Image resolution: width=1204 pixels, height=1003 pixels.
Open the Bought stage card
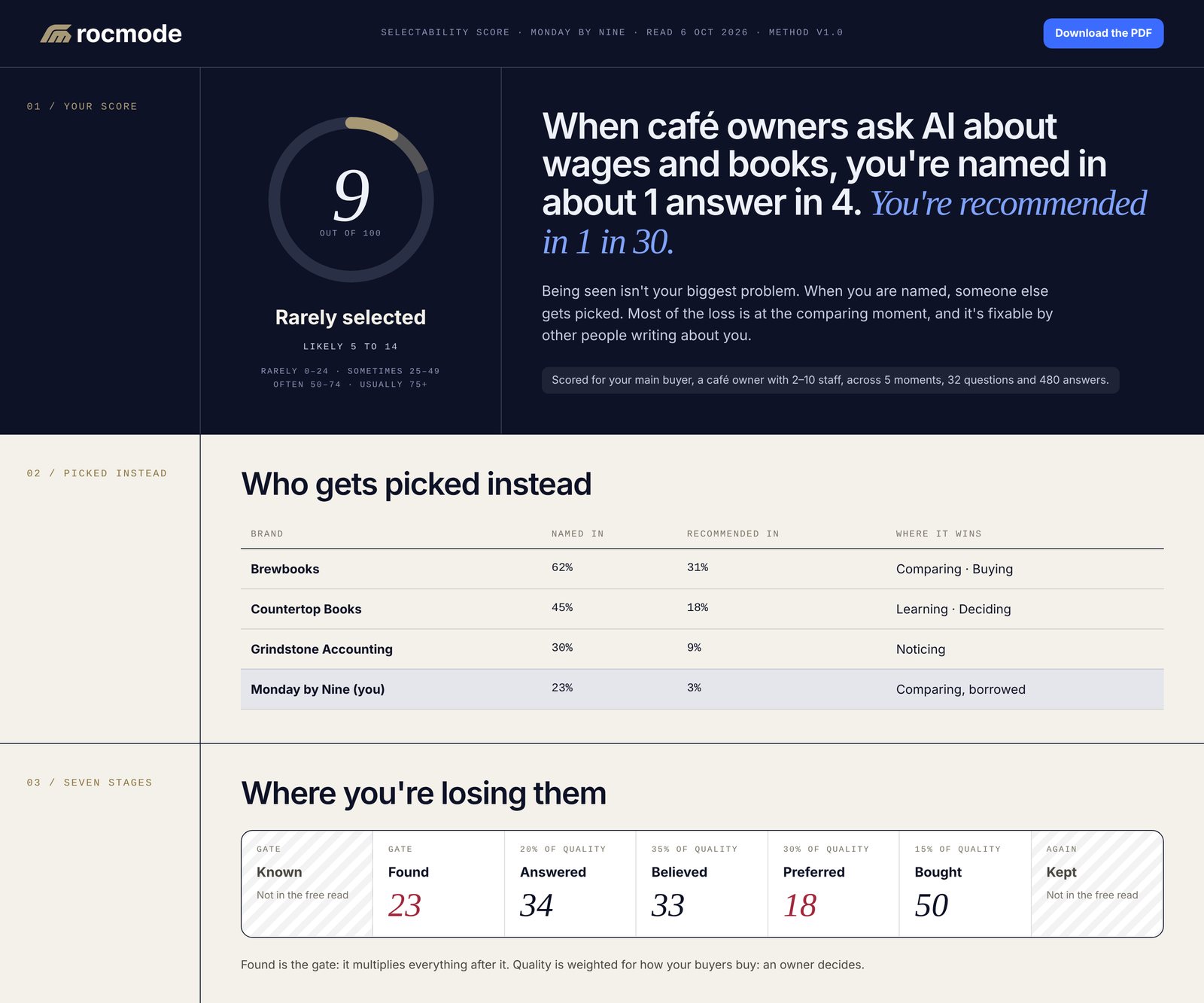pyautogui.click(x=965, y=883)
